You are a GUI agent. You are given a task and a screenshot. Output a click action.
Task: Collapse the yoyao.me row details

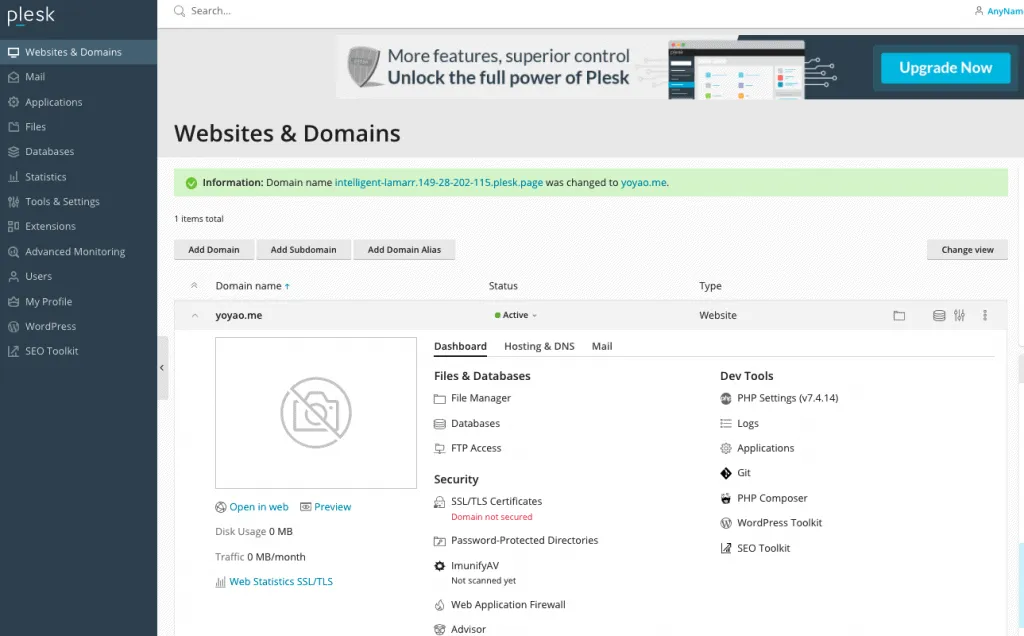point(193,314)
